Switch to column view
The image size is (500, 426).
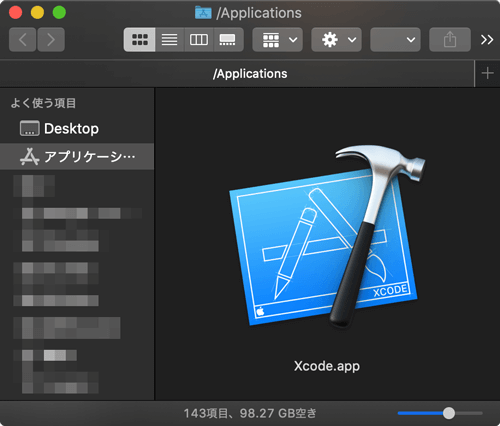199,40
